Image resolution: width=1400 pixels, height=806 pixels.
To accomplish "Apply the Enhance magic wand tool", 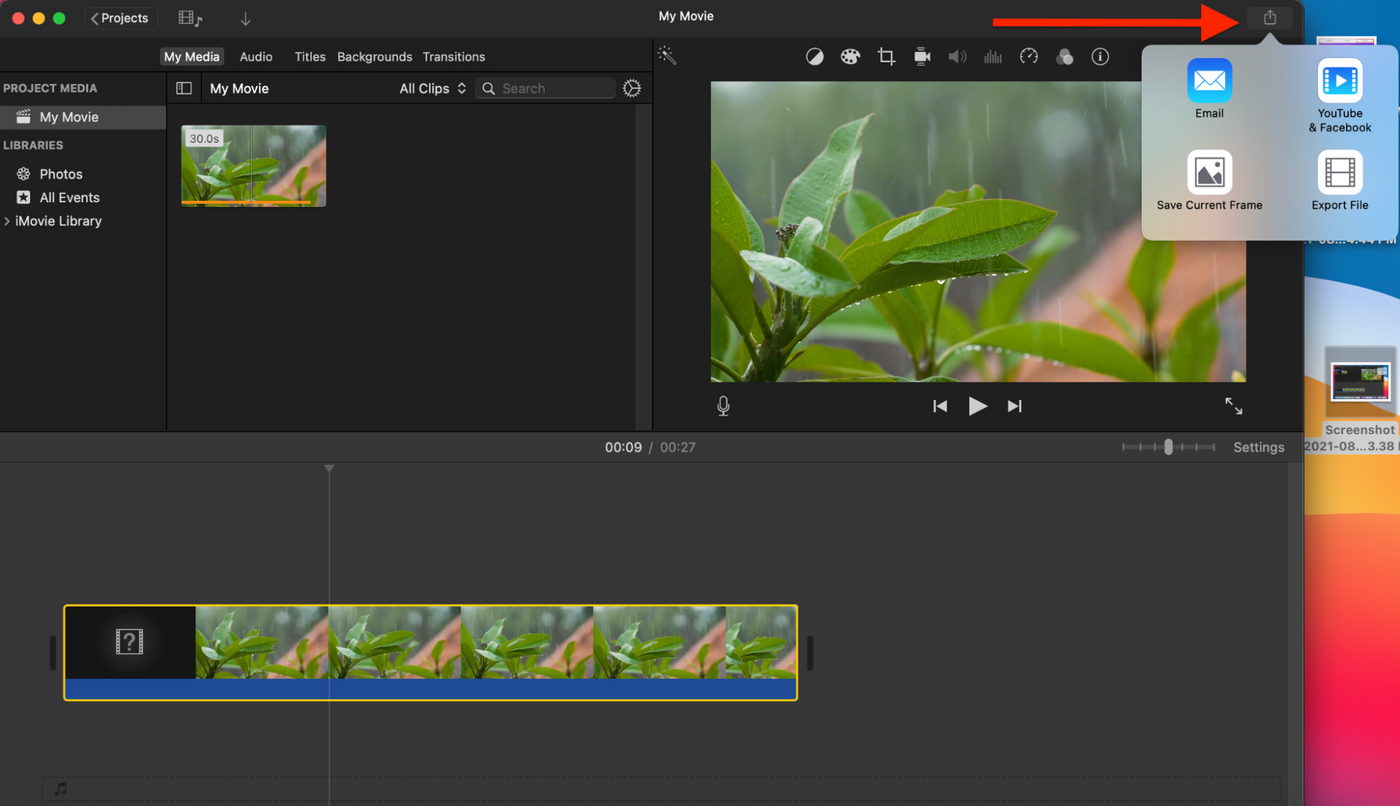I will (x=667, y=56).
